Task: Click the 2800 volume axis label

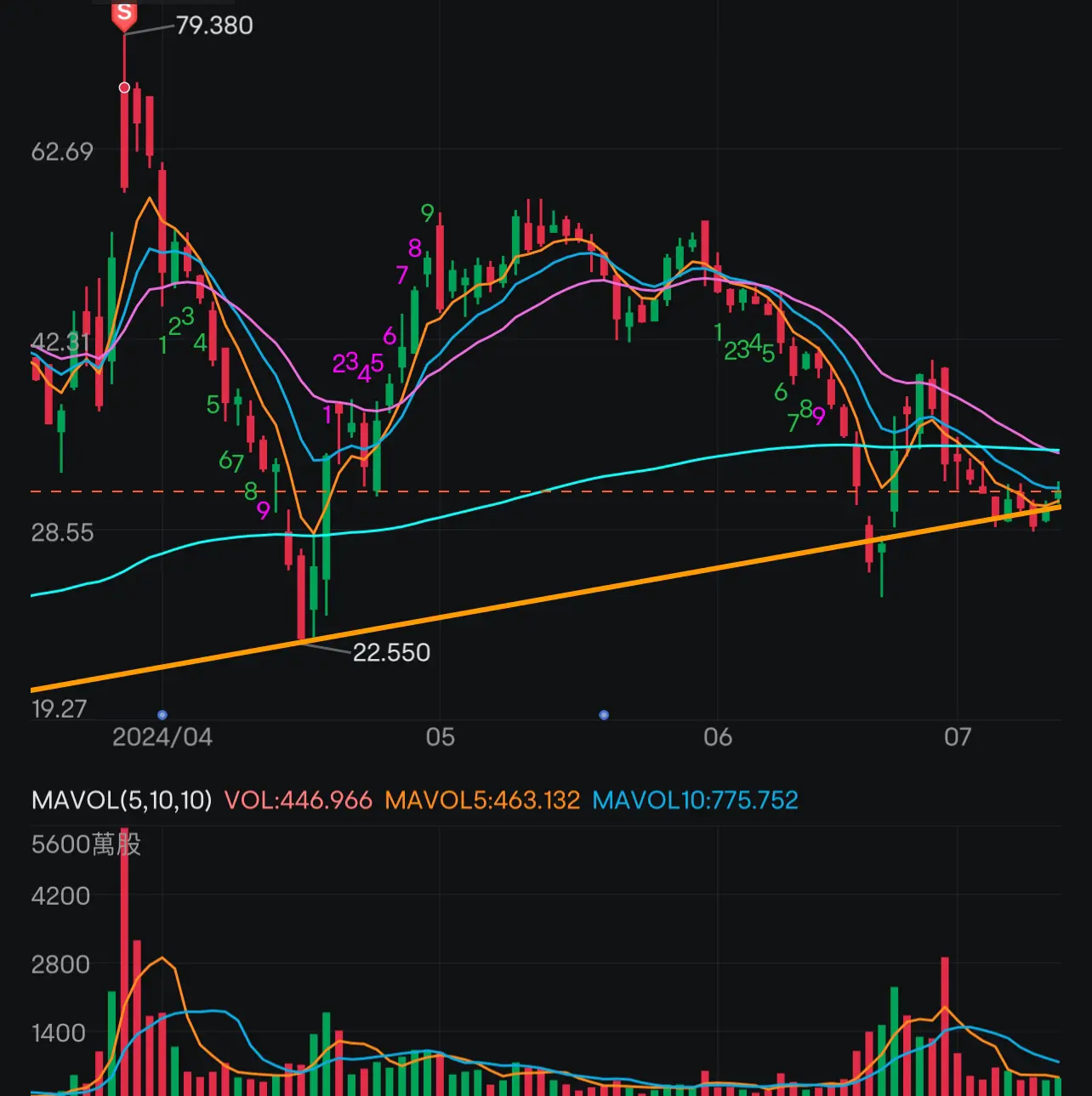Action: click(60, 964)
